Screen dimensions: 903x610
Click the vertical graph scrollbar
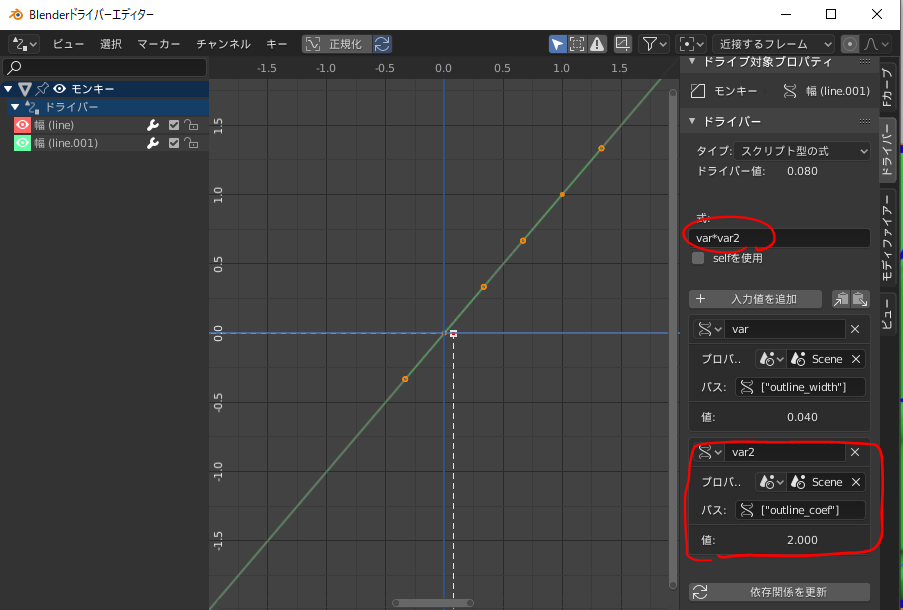tap(673, 339)
